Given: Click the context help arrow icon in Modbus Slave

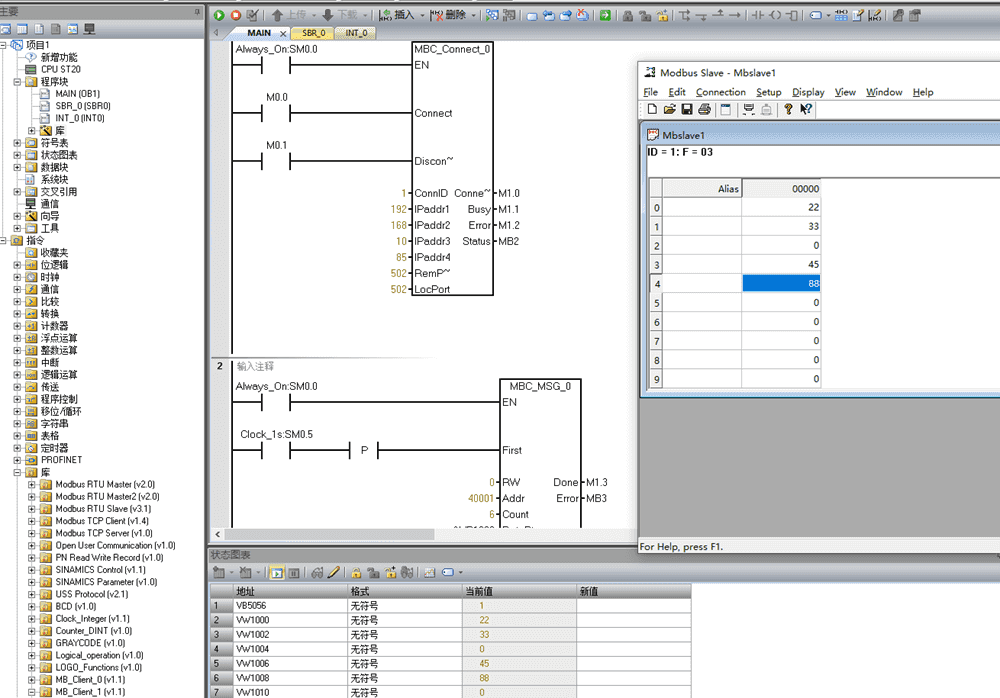Looking at the screenshot, I should (x=806, y=110).
